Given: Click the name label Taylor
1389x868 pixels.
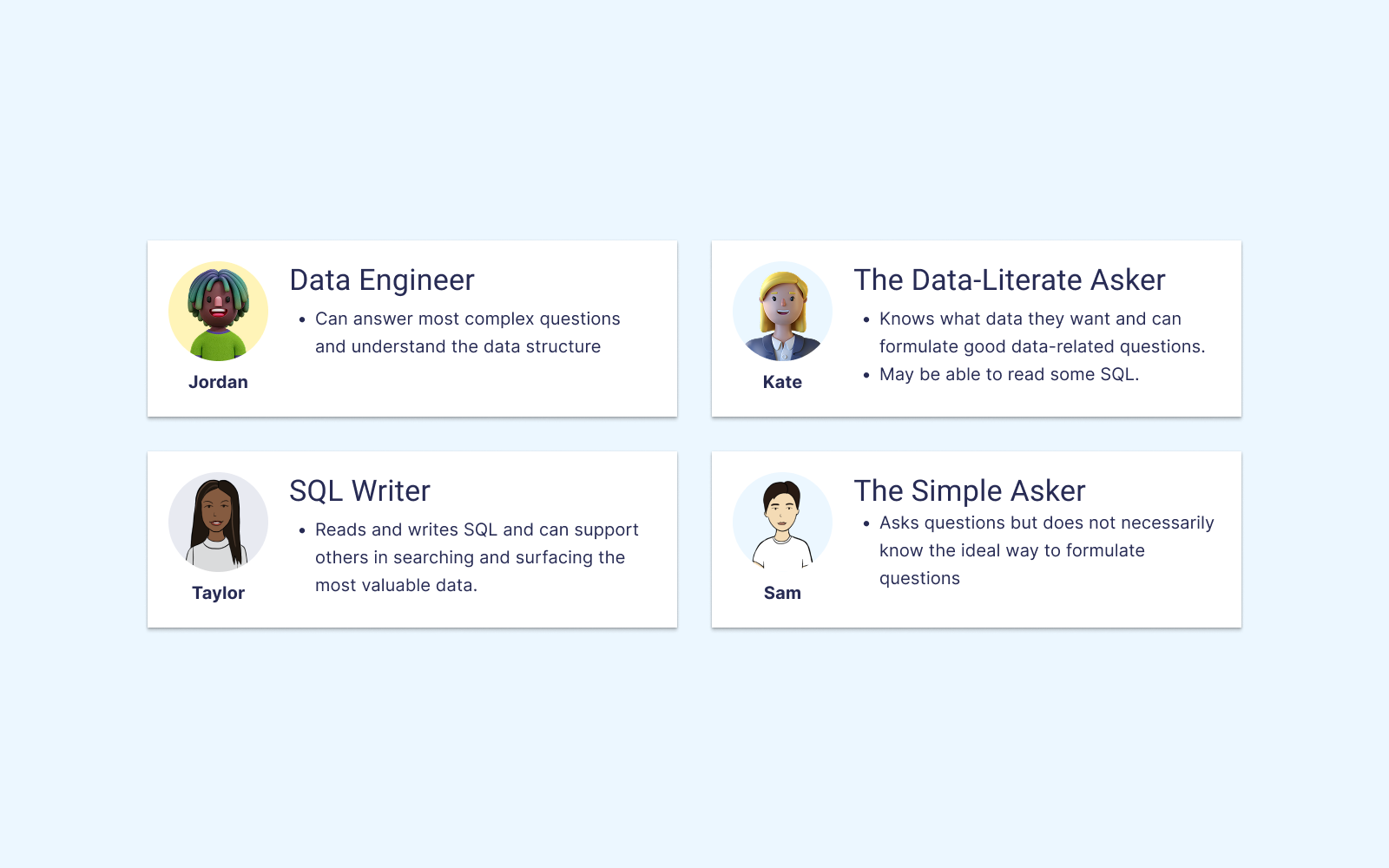Looking at the screenshot, I should click(x=218, y=593).
